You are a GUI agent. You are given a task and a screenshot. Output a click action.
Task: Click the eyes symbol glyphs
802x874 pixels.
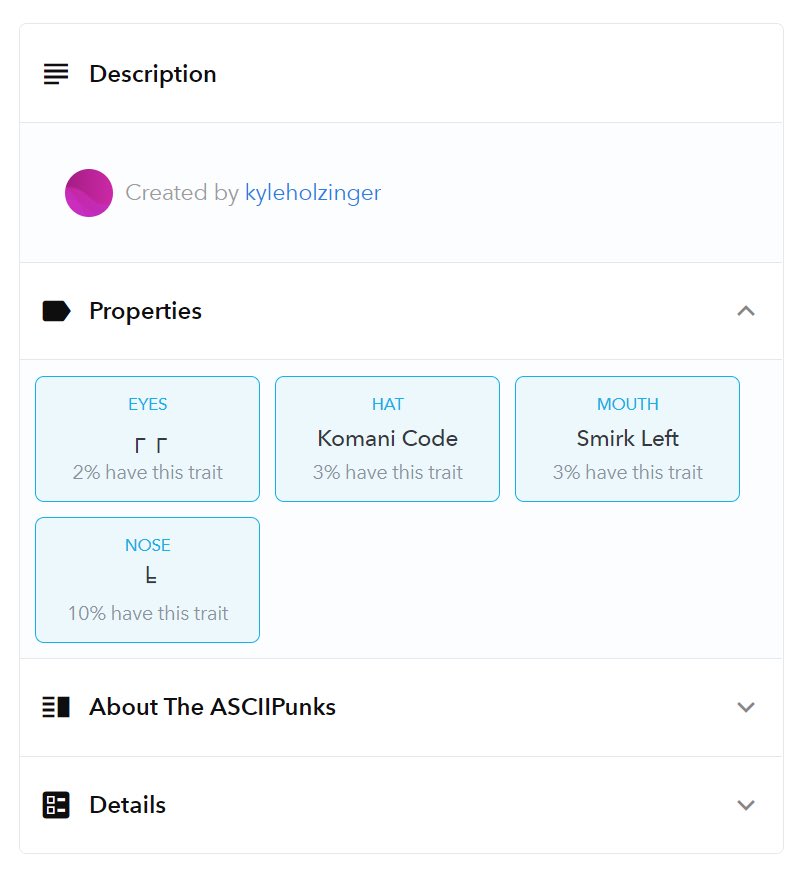click(150, 445)
